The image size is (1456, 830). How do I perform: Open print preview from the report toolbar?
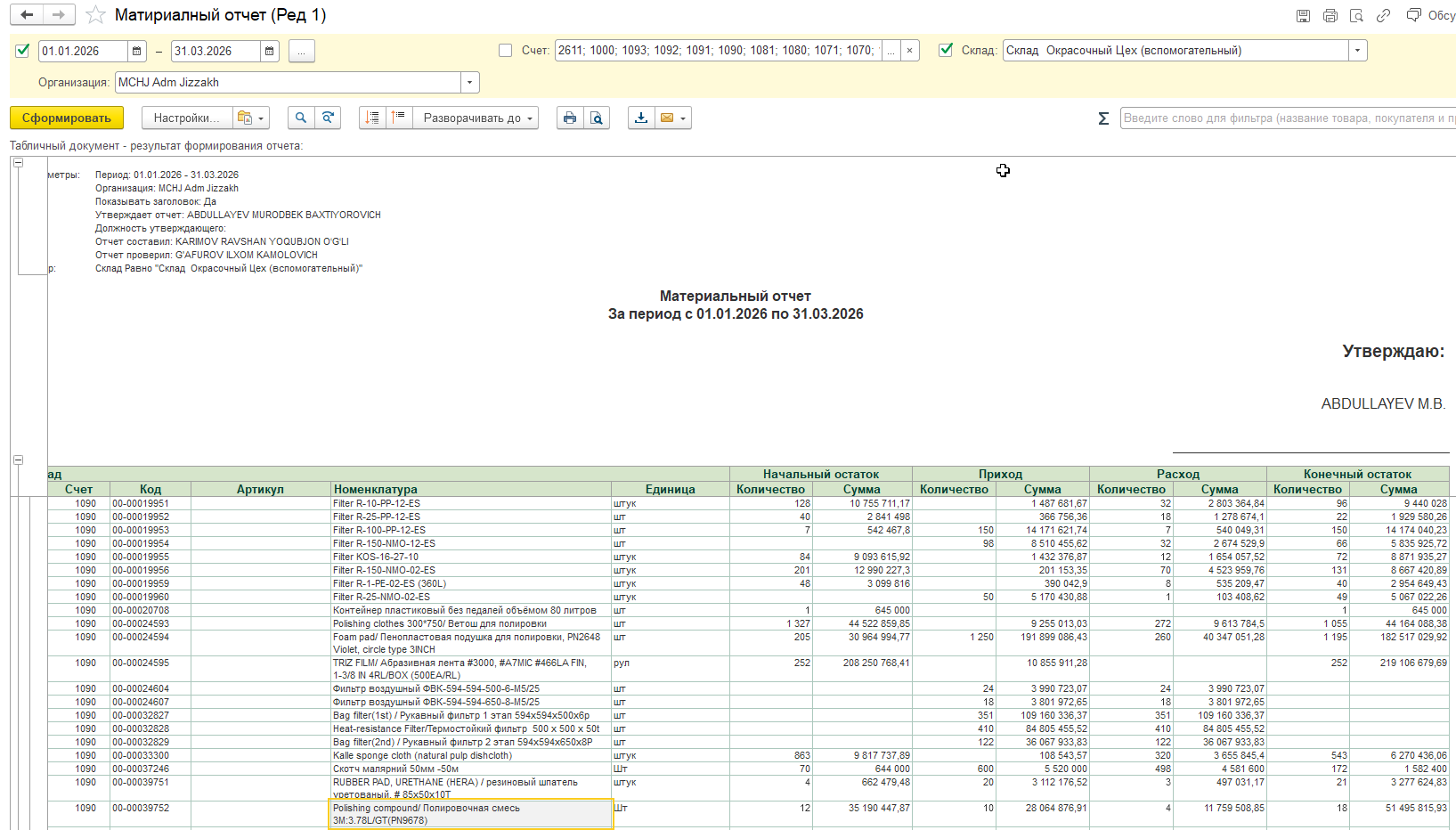click(597, 118)
